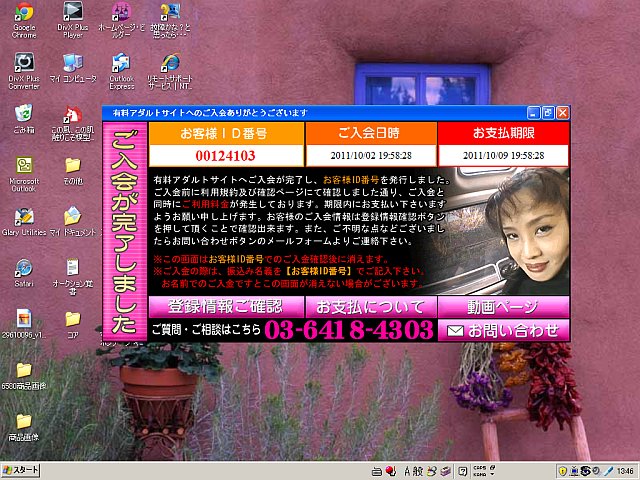Open the red unicorn desktop shortcut
640x480 pixels.
73,122
